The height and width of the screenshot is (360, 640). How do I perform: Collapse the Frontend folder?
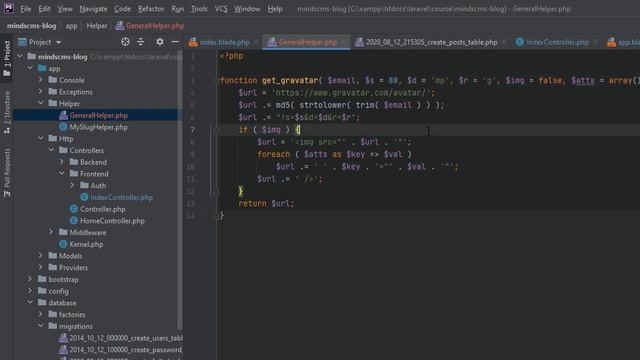[x=62, y=173]
